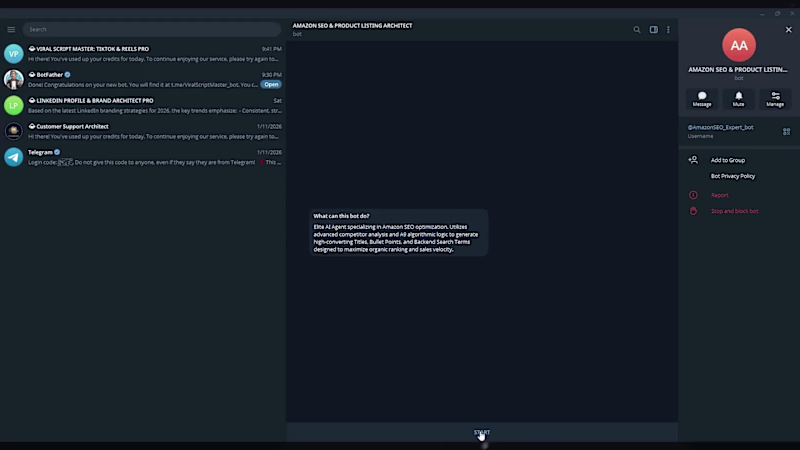Image resolution: width=800 pixels, height=450 pixels.
Task: Click the Message button in info panel
Action: [702, 99]
